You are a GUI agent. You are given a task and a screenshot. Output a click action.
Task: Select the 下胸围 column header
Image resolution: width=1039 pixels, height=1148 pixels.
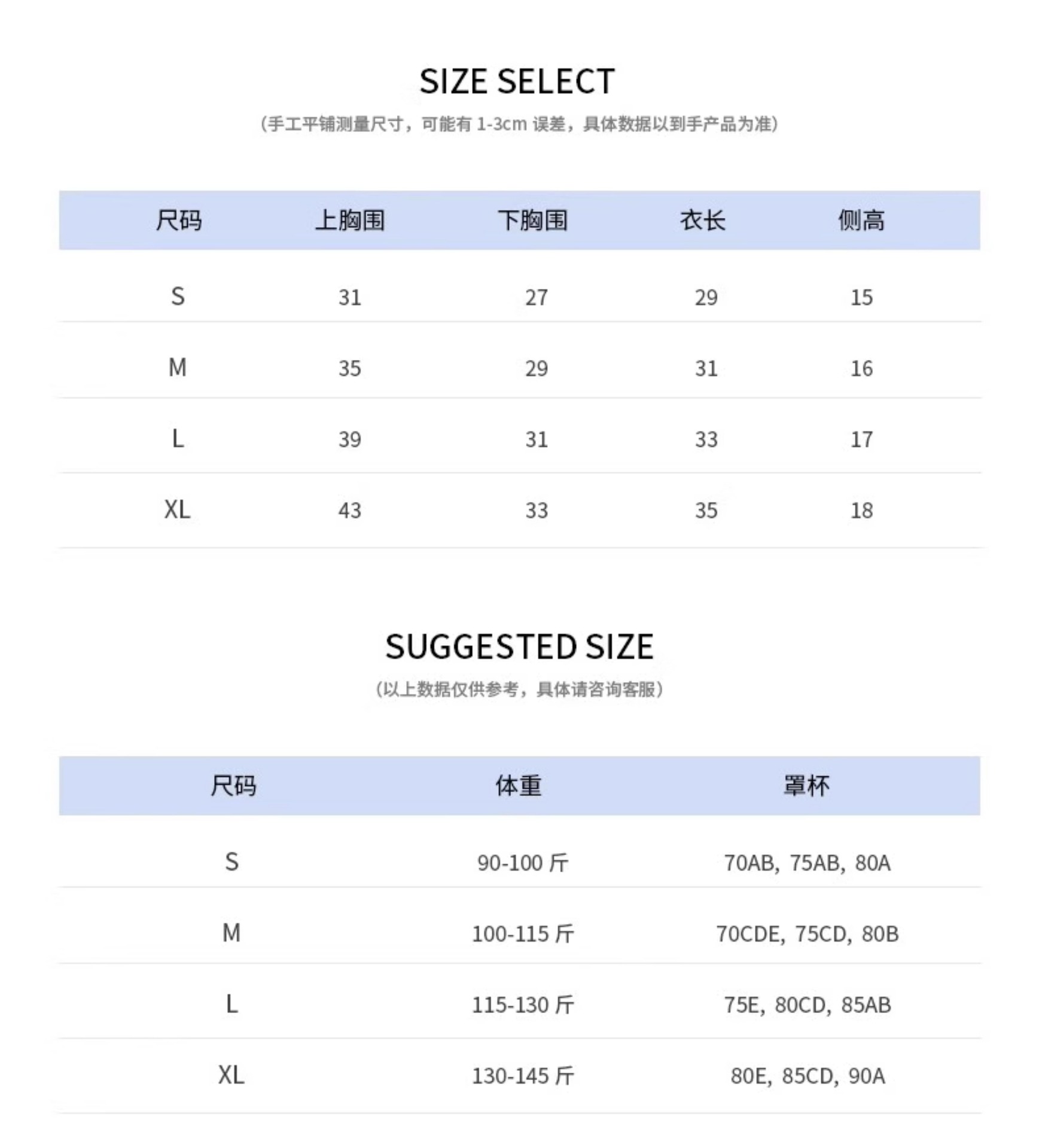(532, 220)
